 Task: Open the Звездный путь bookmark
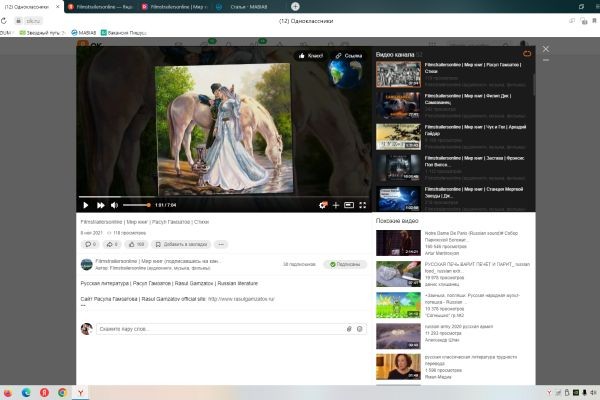(42, 33)
